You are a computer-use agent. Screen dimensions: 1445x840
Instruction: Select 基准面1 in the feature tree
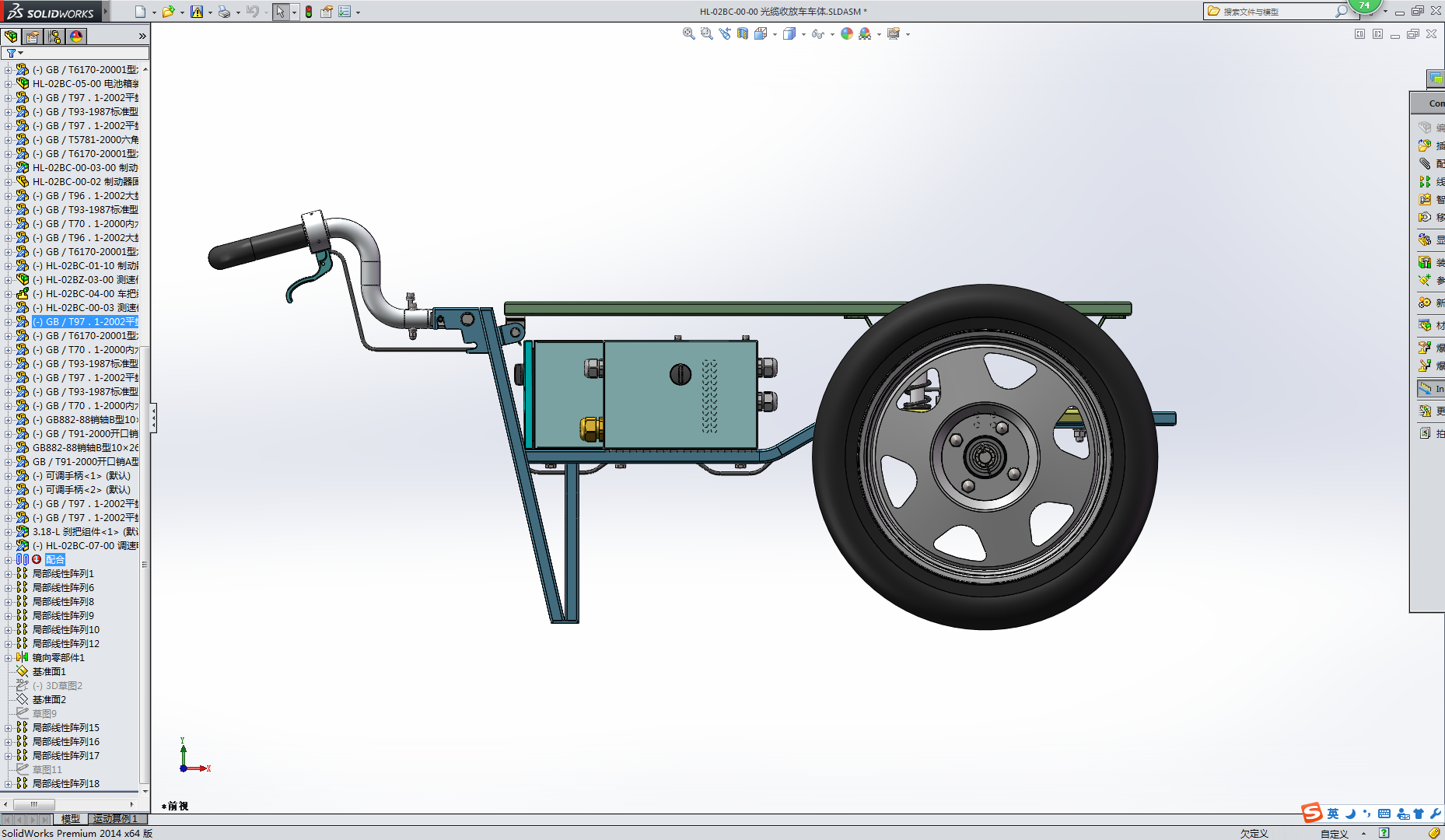49,672
